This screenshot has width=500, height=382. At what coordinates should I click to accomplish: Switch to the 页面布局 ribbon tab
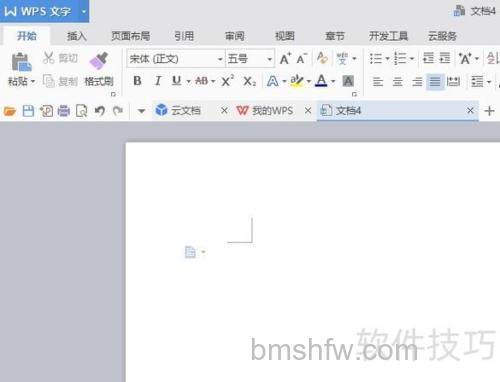point(131,36)
